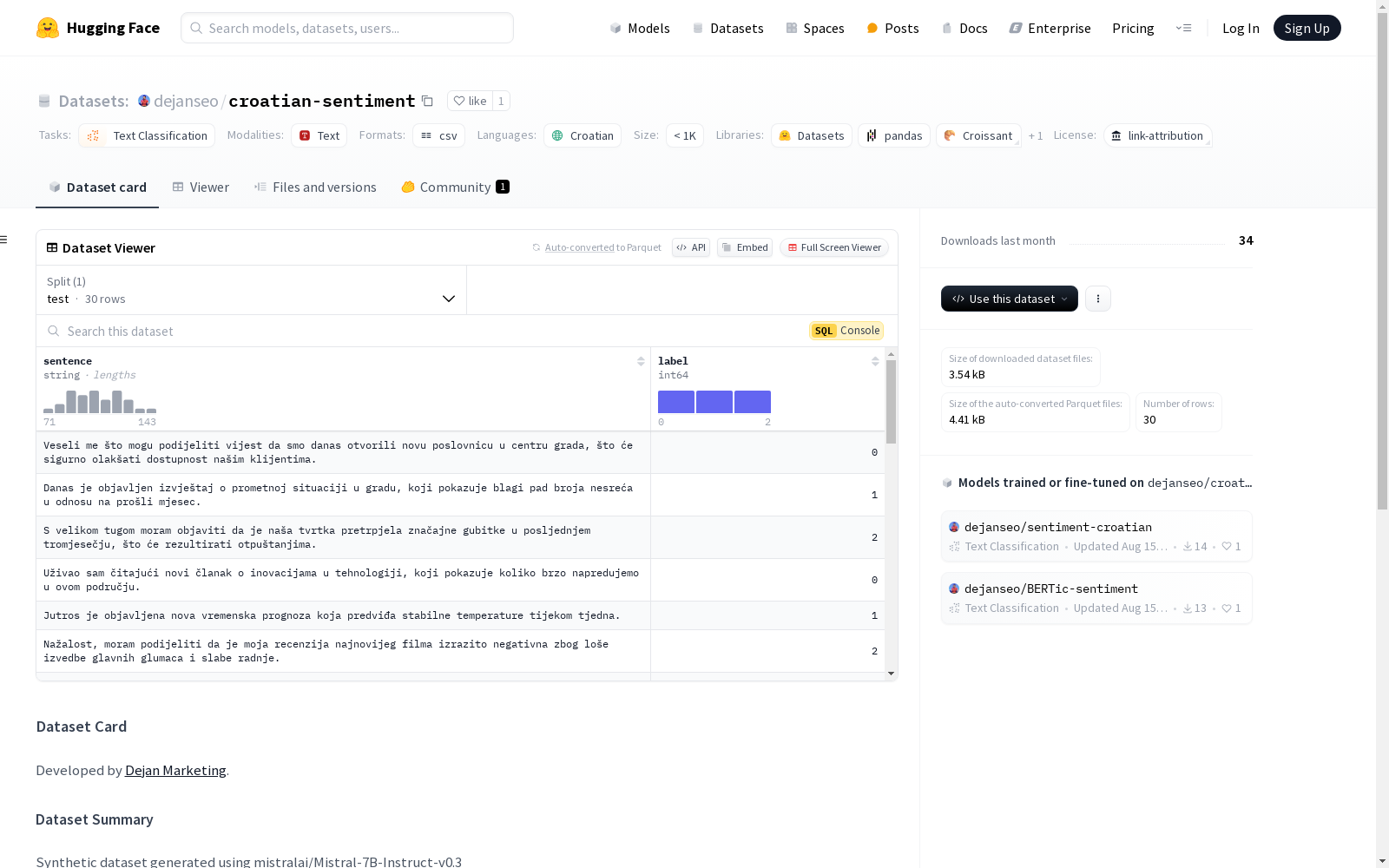
Task: Go to Spaces in the top nav
Action: 815,28
